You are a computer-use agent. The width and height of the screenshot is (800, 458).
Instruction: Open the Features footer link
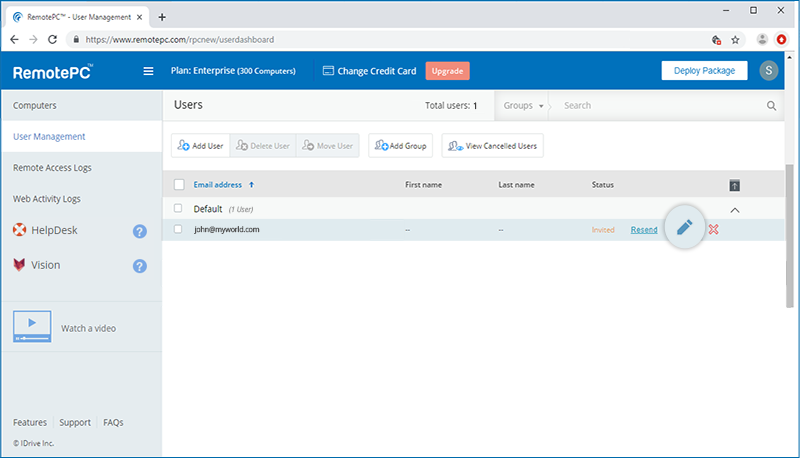(x=30, y=422)
